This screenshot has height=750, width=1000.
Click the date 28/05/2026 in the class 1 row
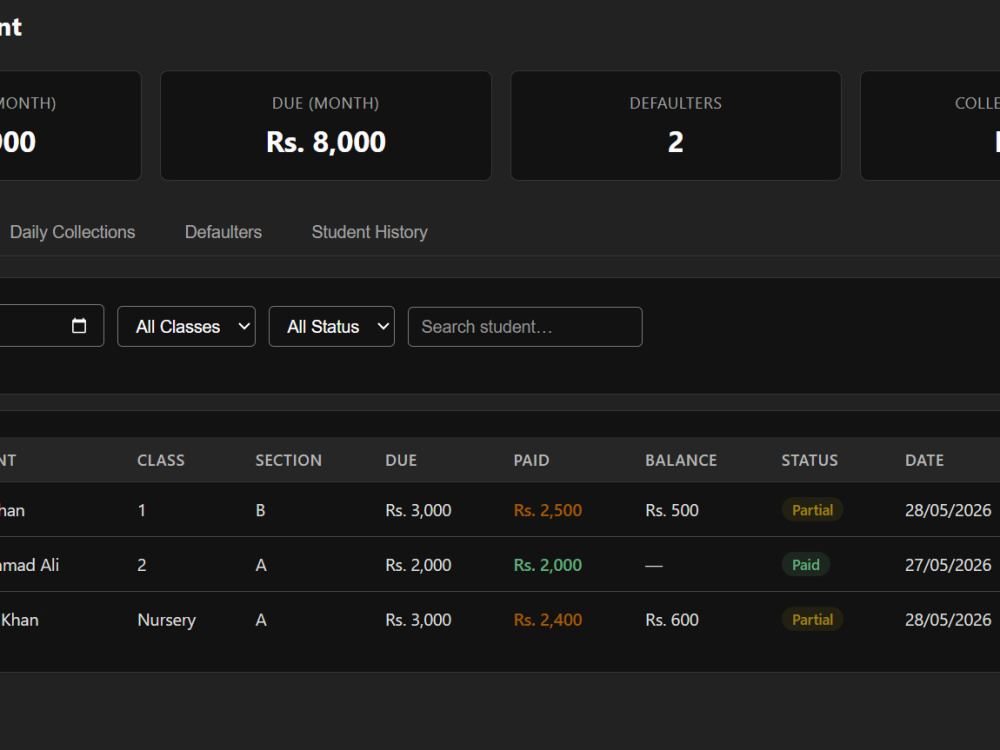(x=948, y=510)
